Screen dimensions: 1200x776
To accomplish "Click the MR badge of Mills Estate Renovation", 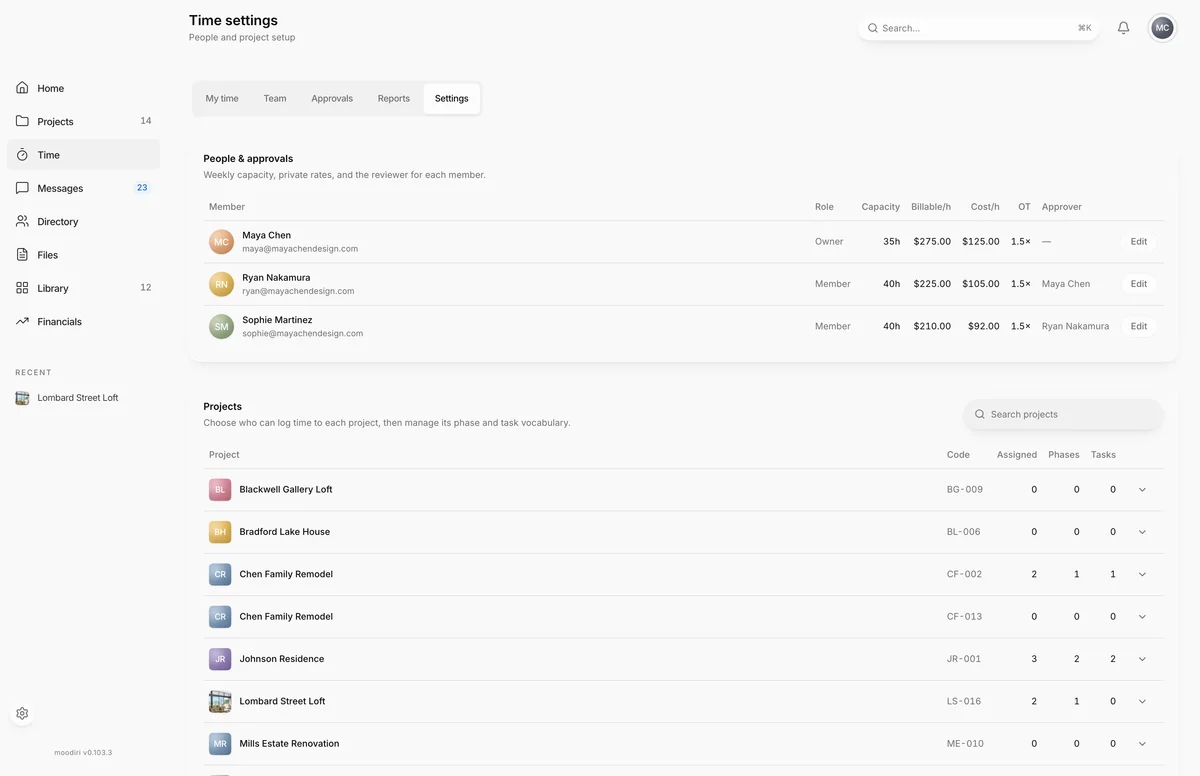I will tap(220, 744).
